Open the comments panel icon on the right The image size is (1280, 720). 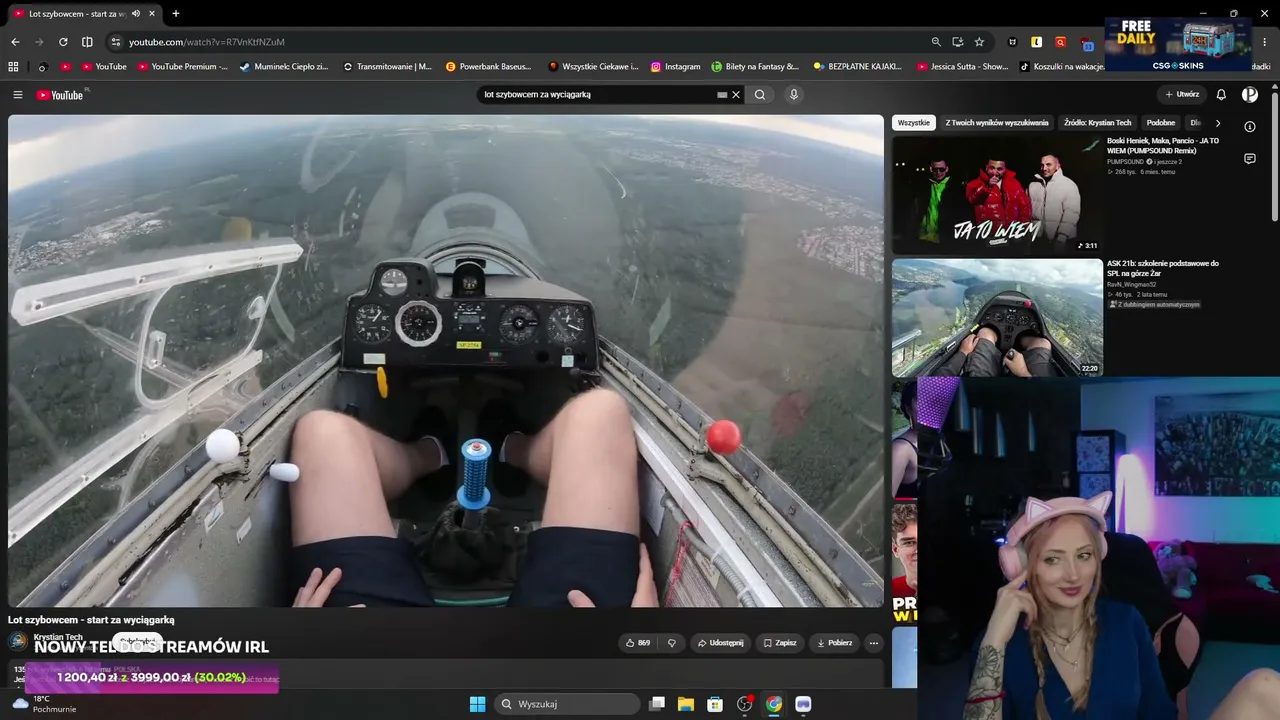[1250, 159]
